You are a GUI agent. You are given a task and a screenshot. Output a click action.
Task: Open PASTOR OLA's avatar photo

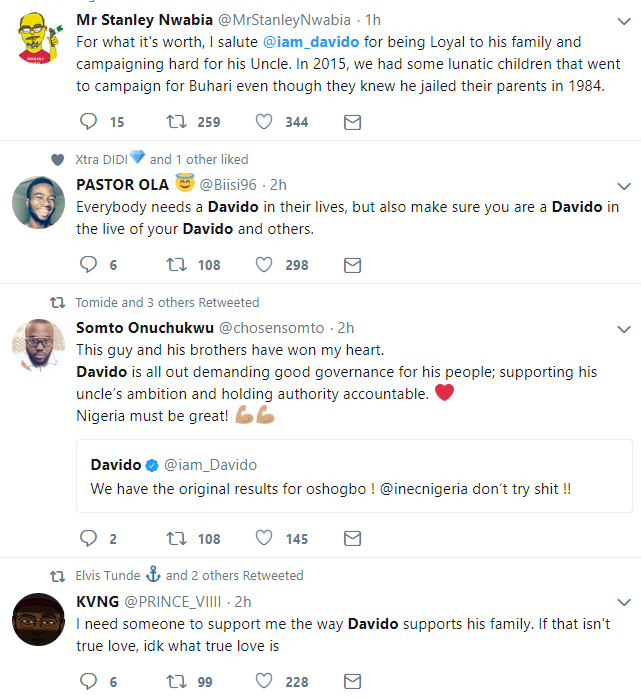38,203
